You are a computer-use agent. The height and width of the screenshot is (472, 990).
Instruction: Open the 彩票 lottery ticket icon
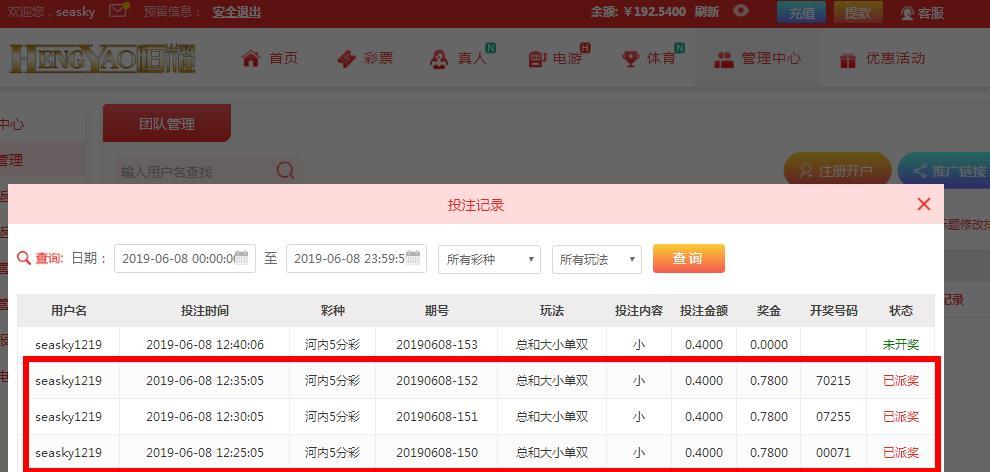click(x=346, y=59)
